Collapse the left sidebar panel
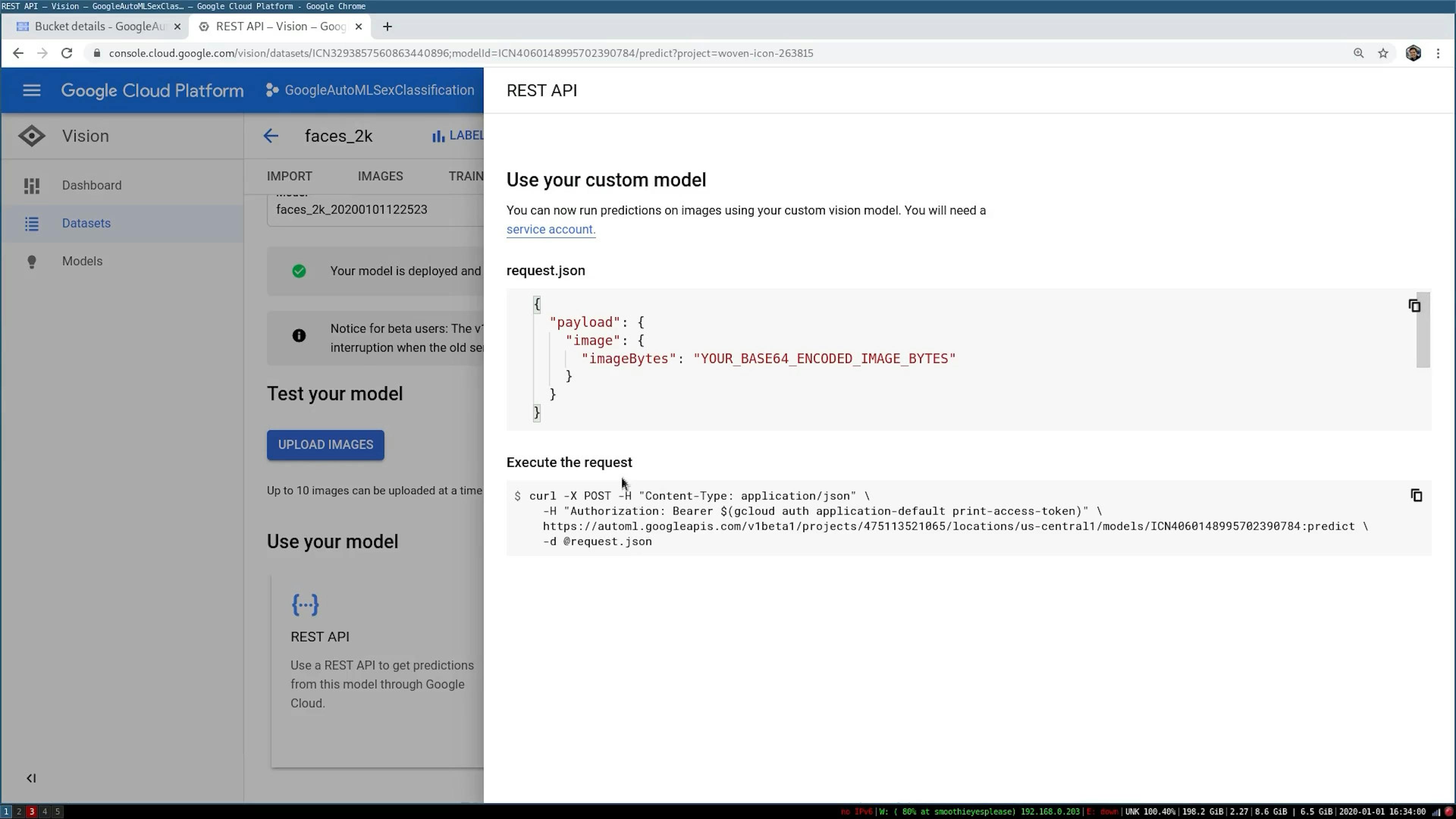The width and height of the screenshot is (1456, 819). 31,778
